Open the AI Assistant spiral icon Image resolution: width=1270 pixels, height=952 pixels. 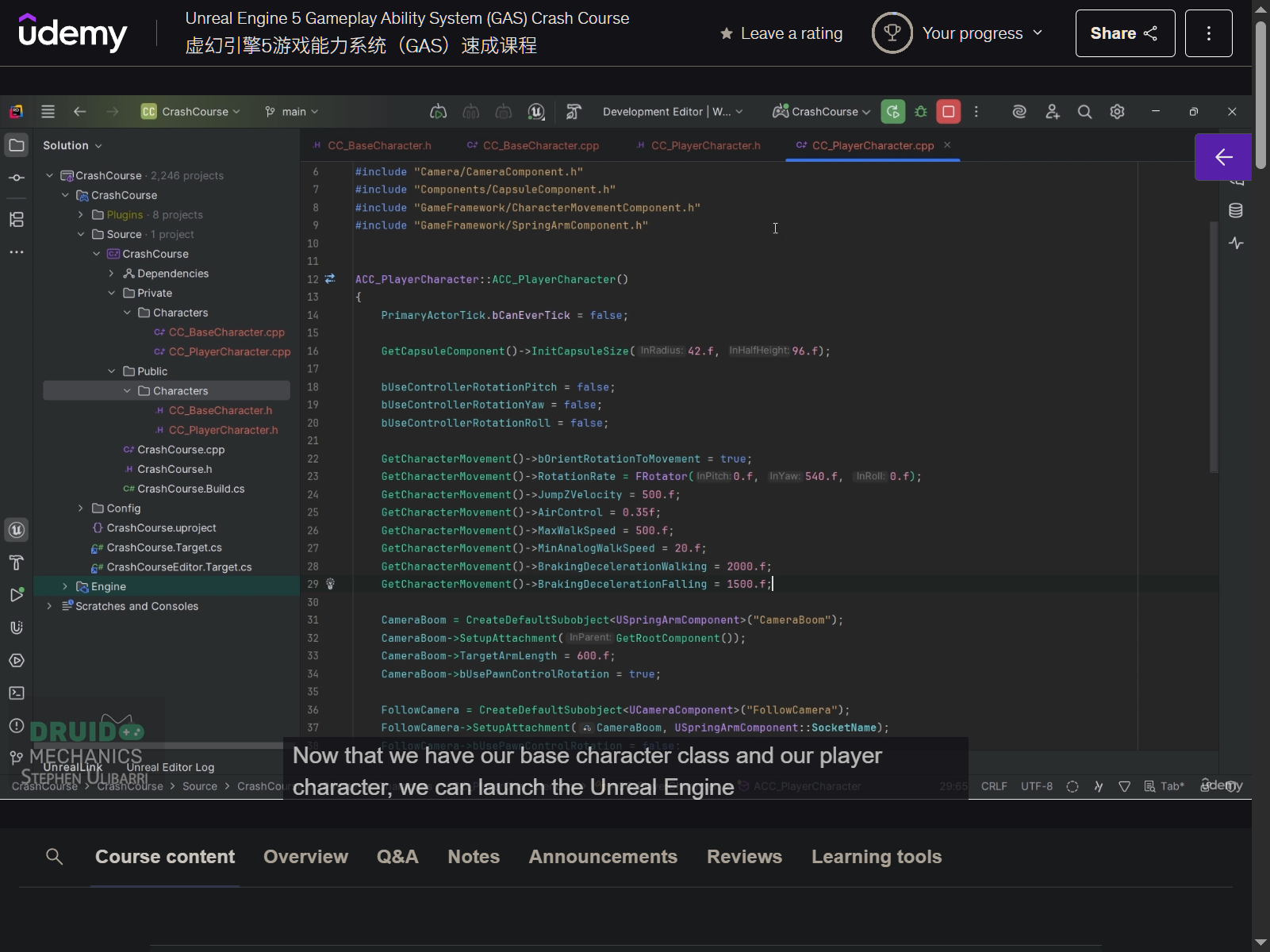[1019, 112]
